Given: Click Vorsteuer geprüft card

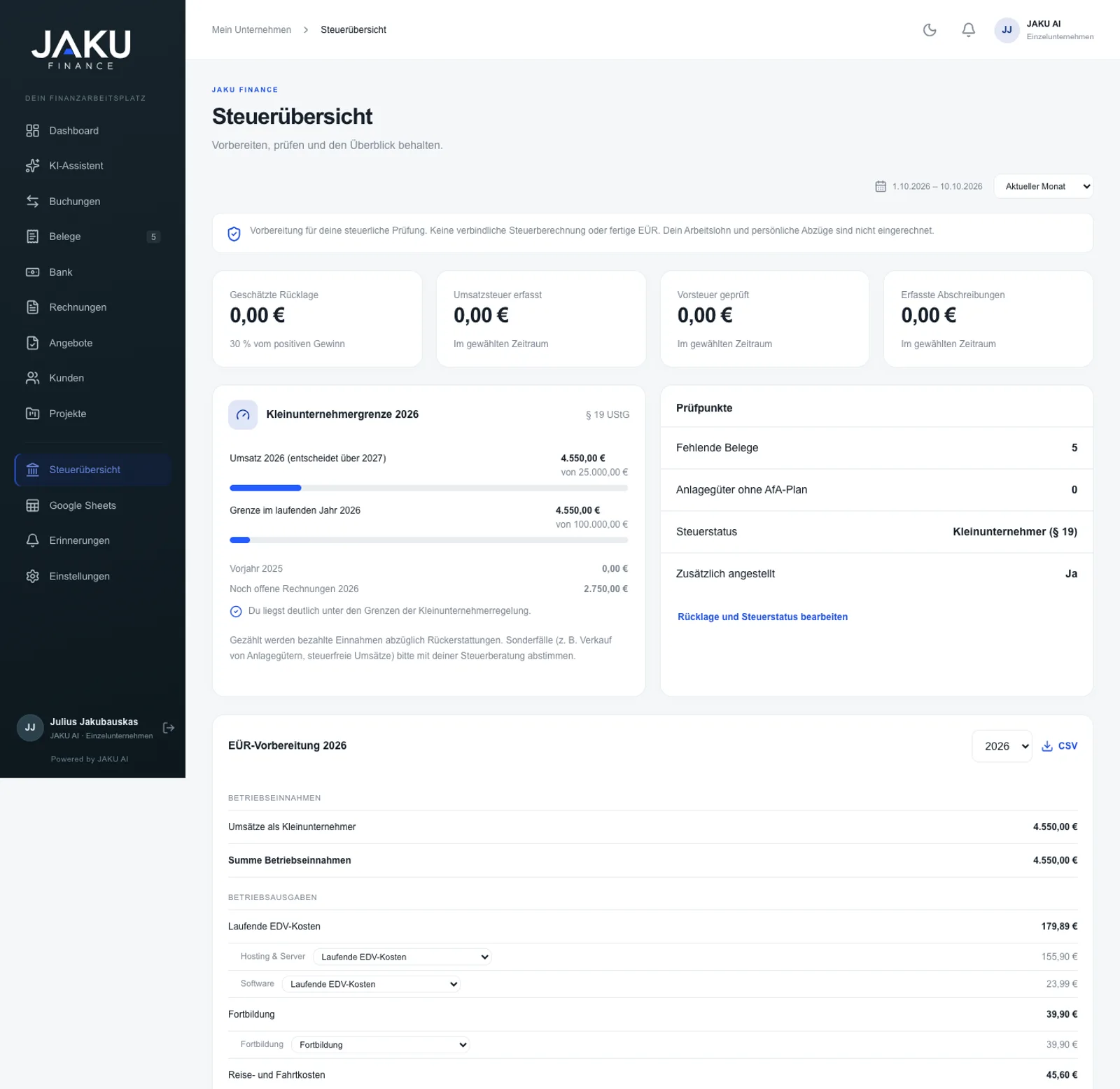Looking at the screenshot, I should [764, 319].
